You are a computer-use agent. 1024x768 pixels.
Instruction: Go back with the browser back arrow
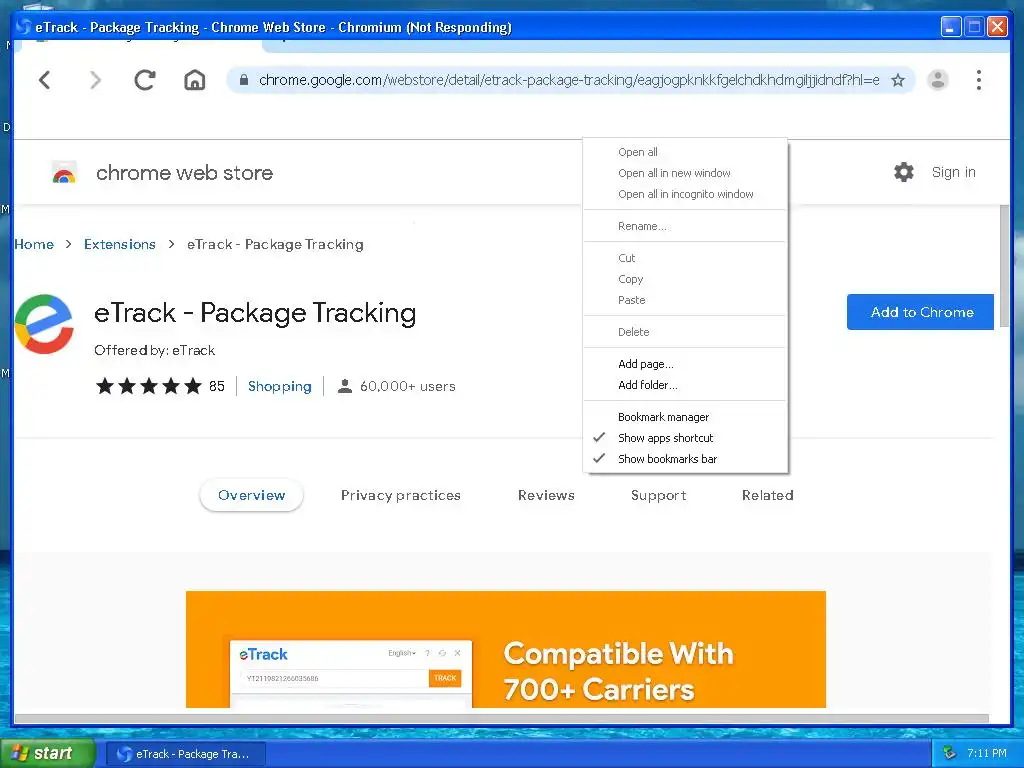[x=44, y=80]
